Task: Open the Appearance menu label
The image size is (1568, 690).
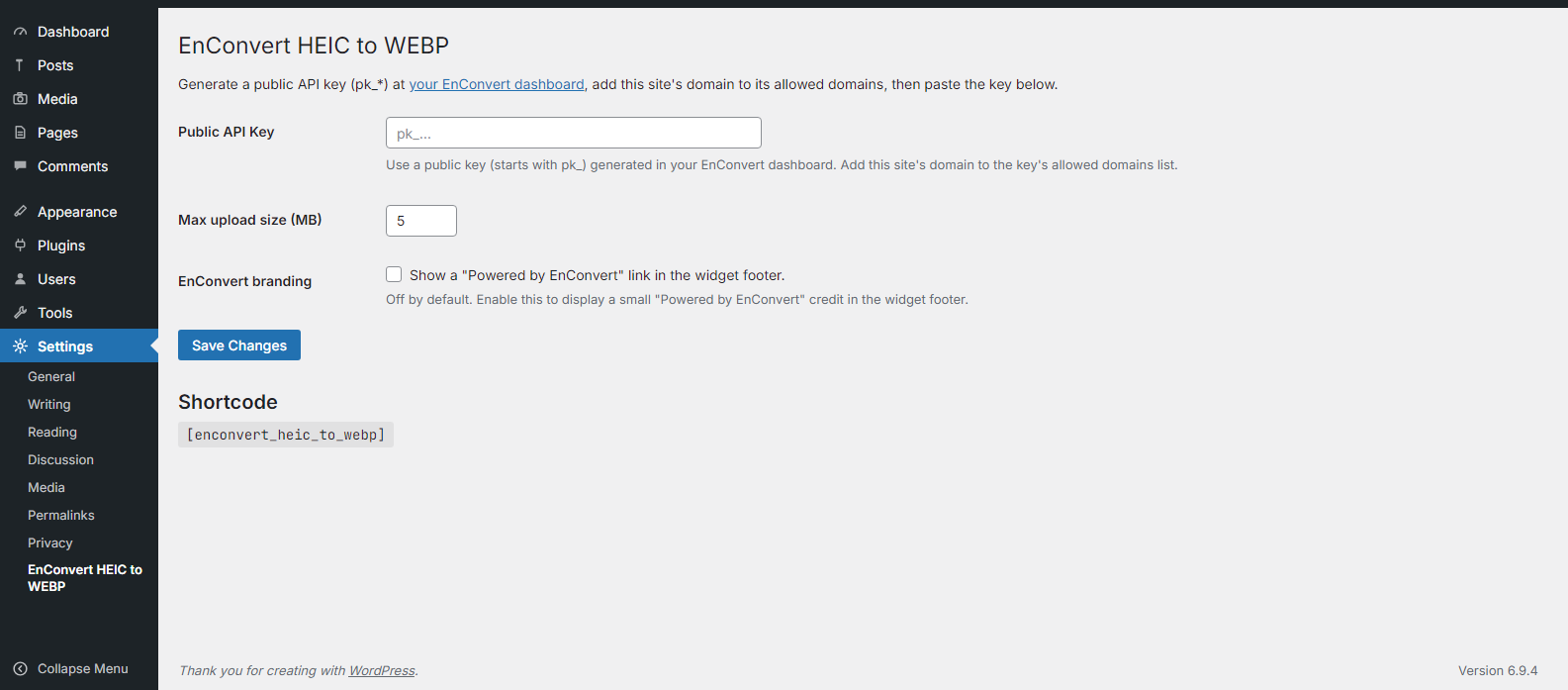Action: [x=77, y=212]
